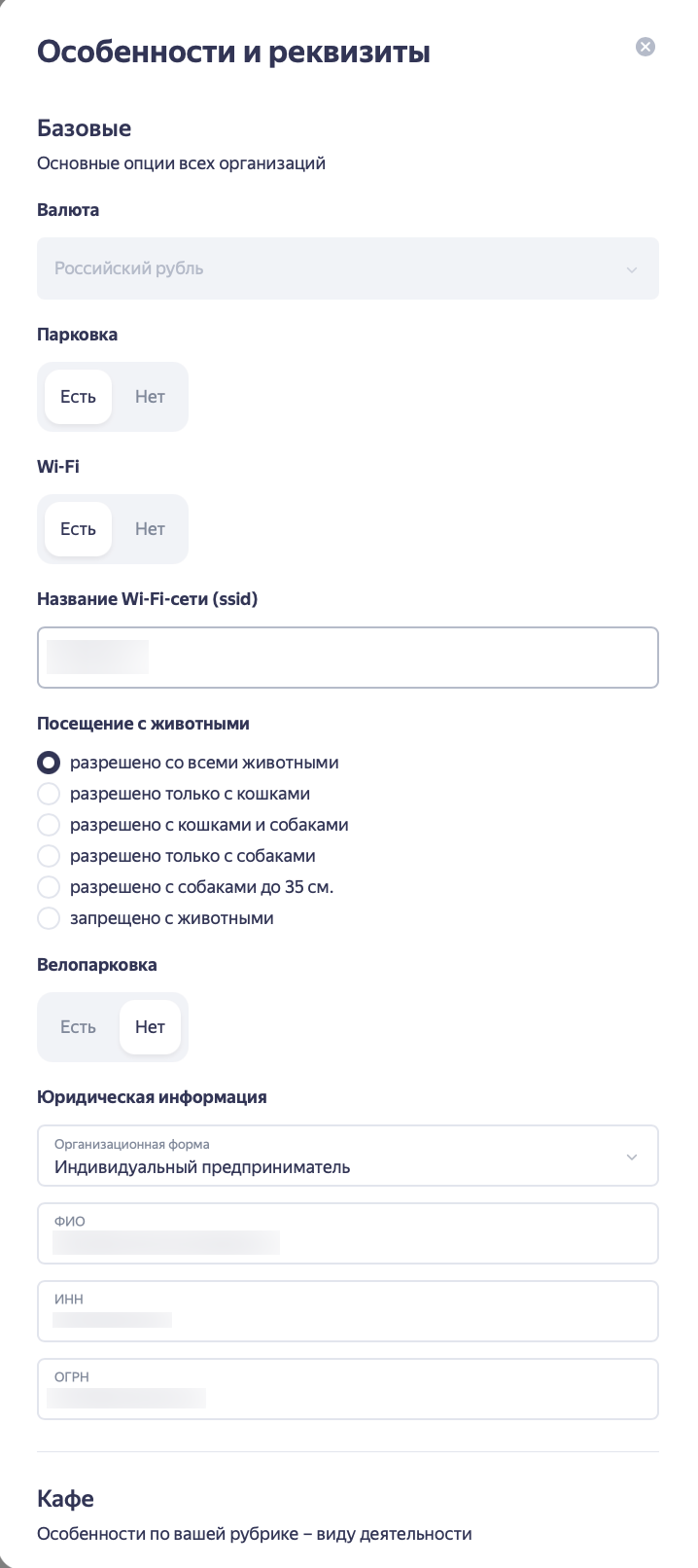Set Велопарковка to Есть

78,1027
